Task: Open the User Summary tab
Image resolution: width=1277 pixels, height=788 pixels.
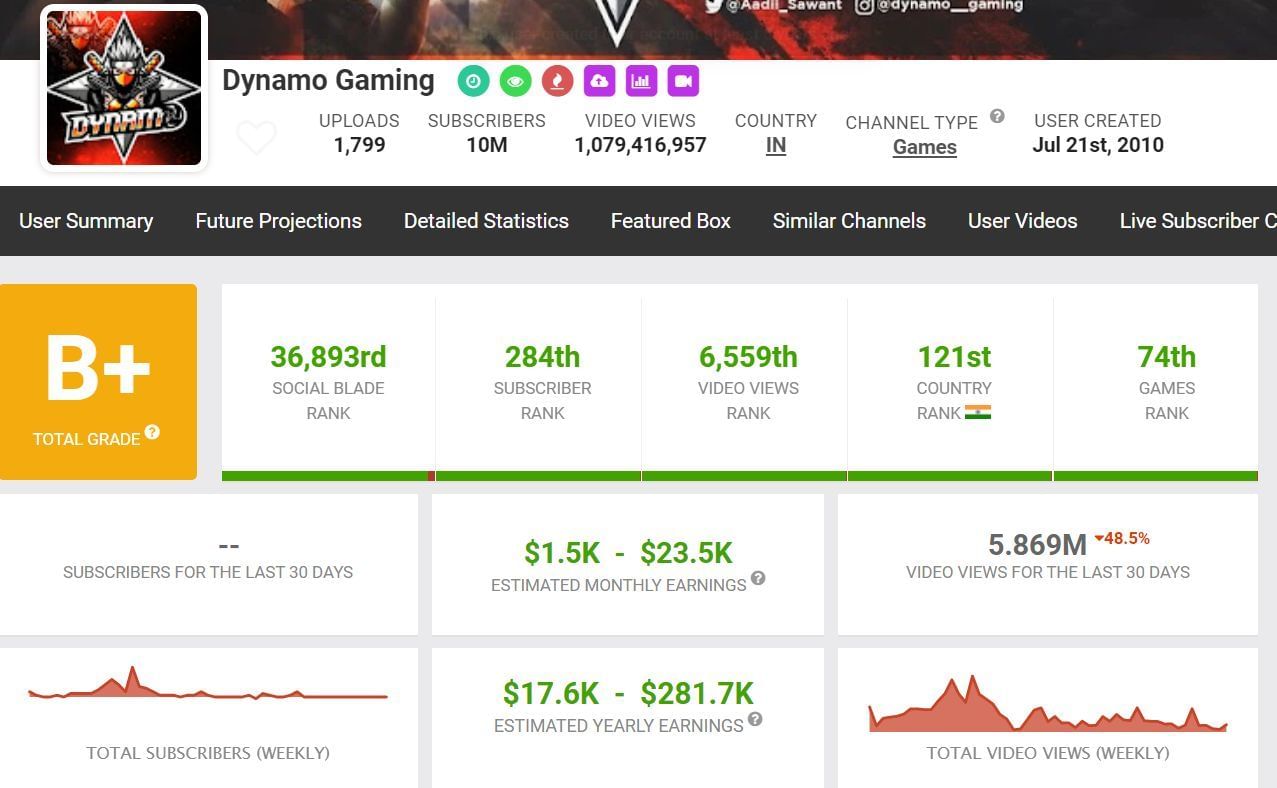Action: (86, 221)
